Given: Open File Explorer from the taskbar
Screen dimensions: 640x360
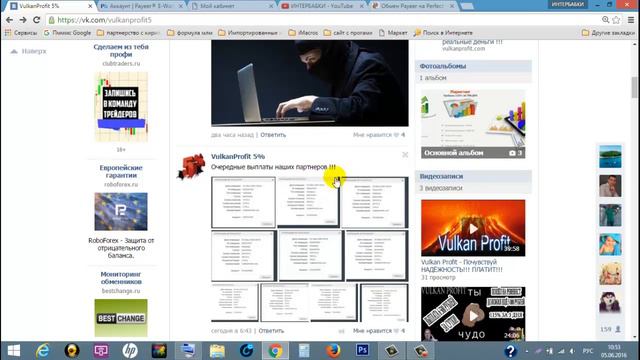Looking at the screenshot, I should (x=217, y=351).
